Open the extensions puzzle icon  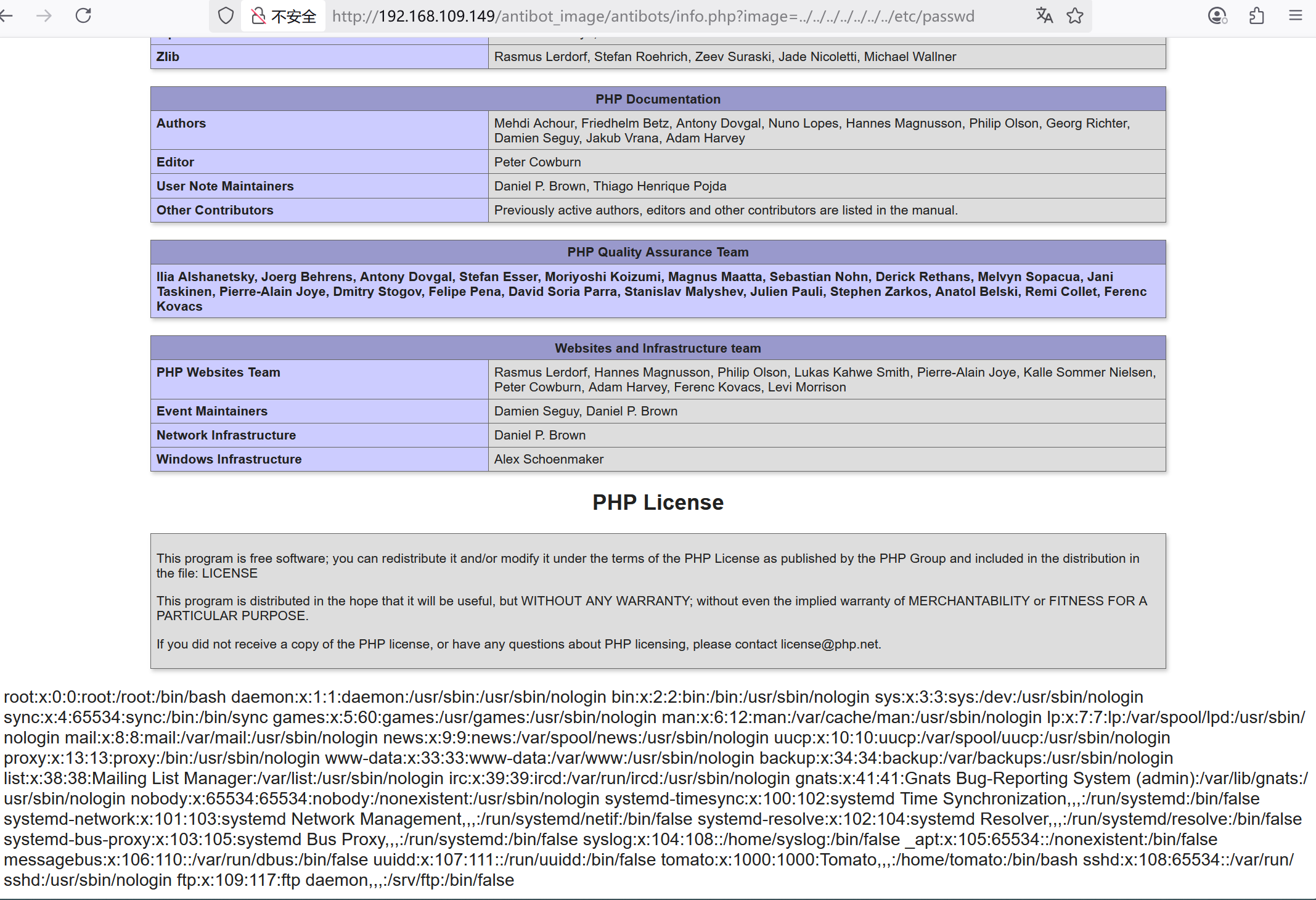pyautogui.click(x=1257, y=15)
